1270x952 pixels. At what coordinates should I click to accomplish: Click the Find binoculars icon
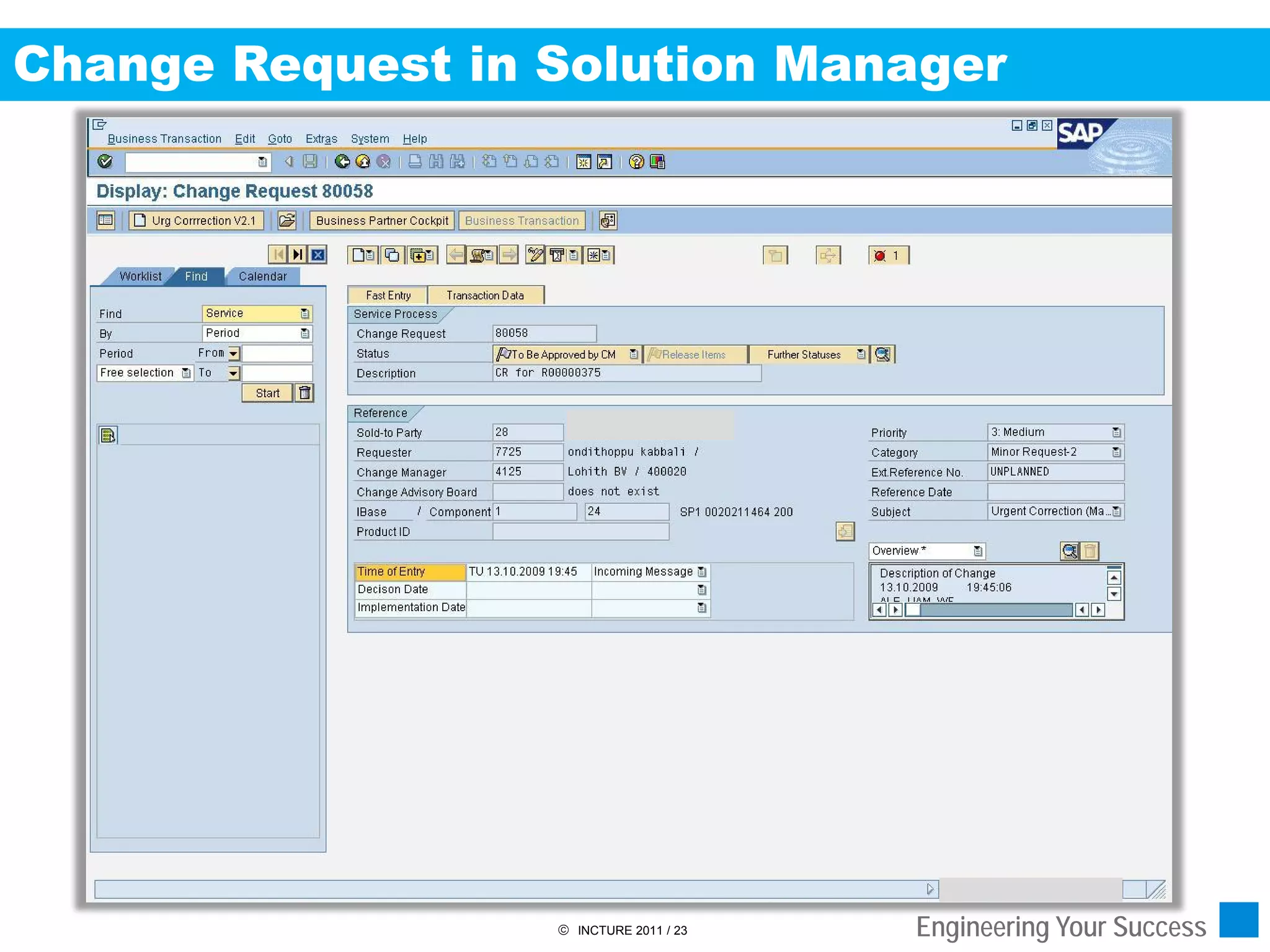437,162
